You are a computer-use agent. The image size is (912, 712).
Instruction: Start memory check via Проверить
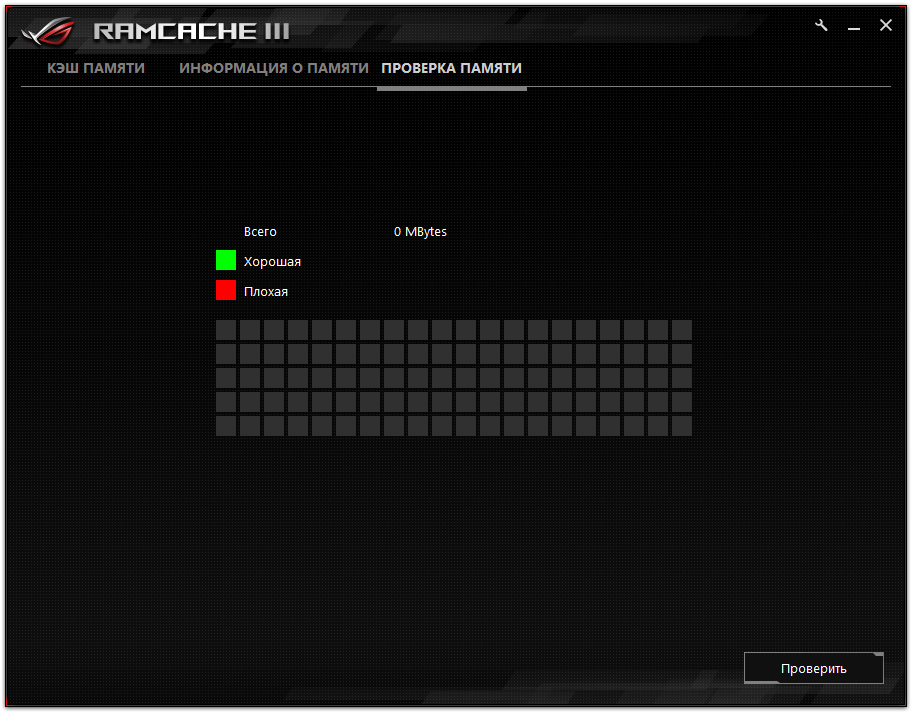point(813,668)
